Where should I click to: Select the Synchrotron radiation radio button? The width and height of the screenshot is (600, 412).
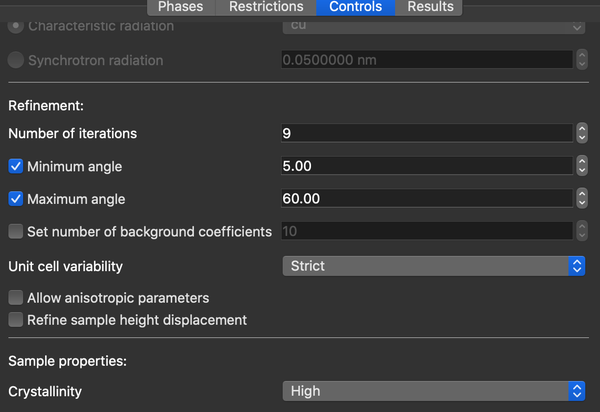[16, 60]
